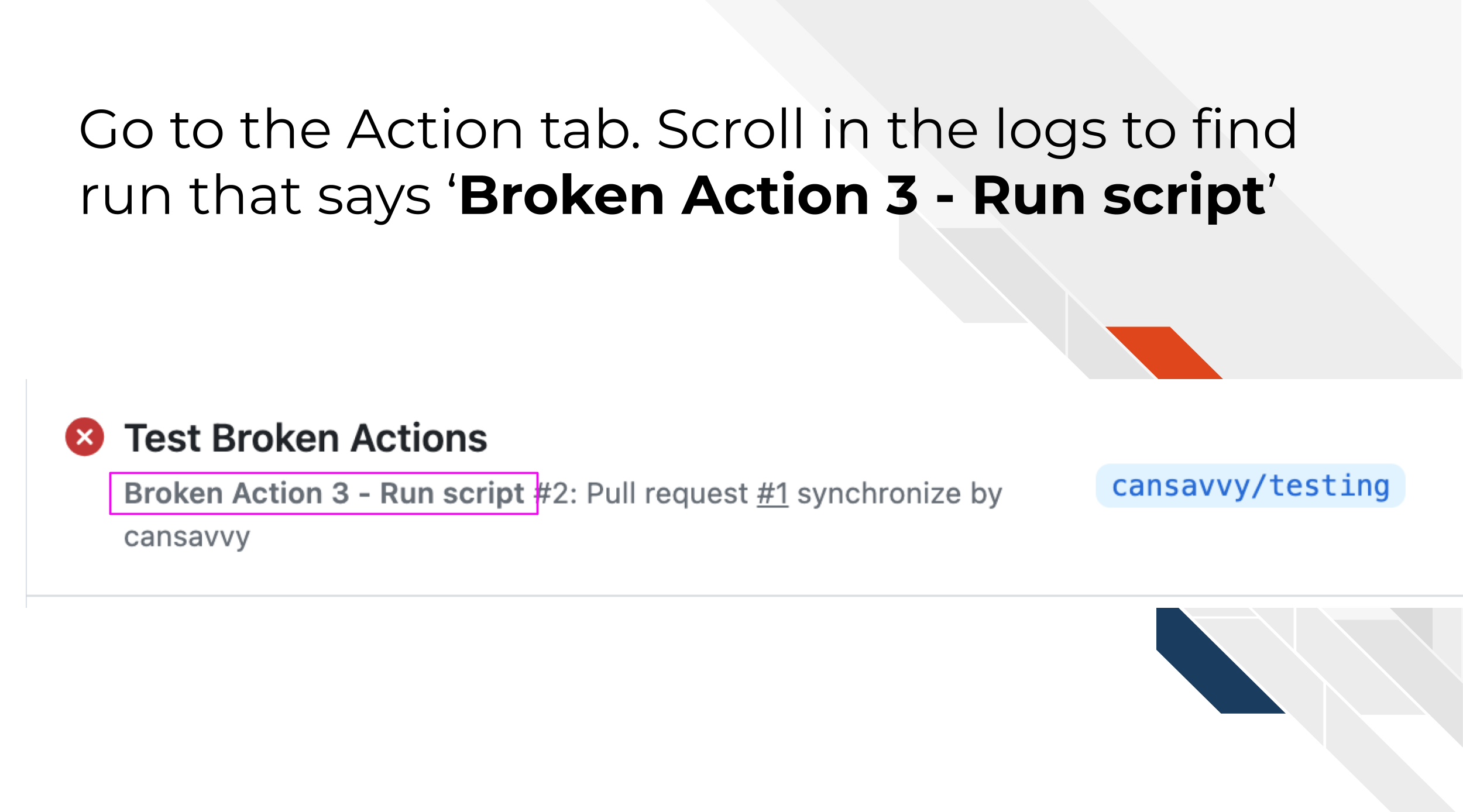This screenshot has height=812, width=1463.
Task: Click the horizontal divider below the run entry
Action: (744, 596)
